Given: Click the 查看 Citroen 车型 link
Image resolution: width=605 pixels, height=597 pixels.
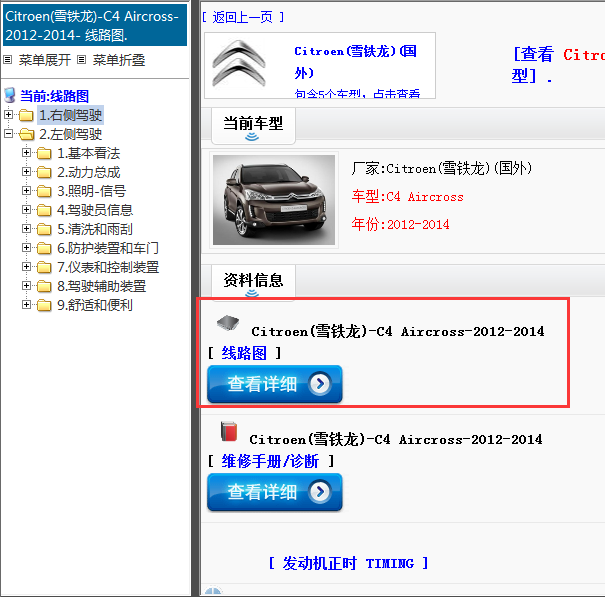Looking at the screenshot, I should click(558, 65).
